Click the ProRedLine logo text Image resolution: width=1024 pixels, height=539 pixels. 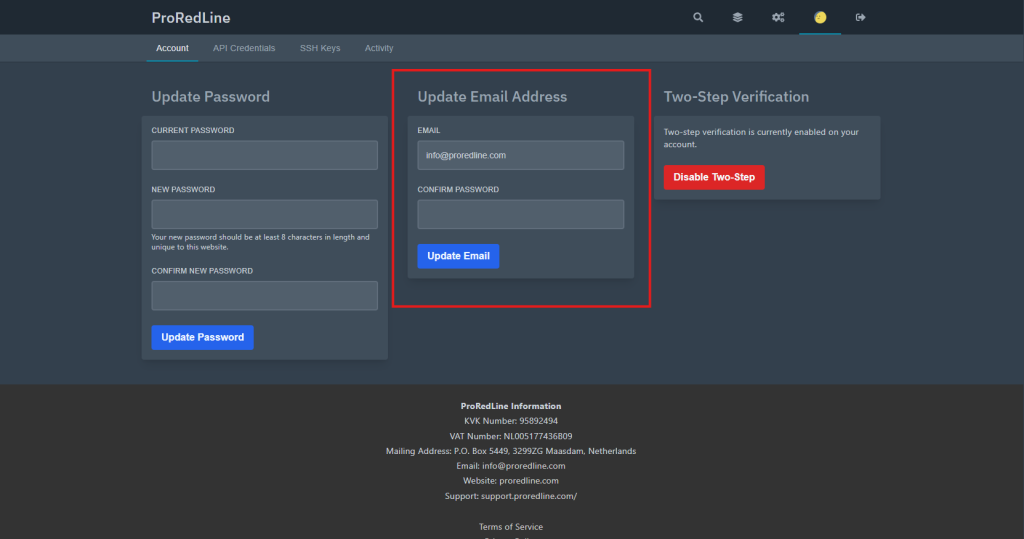pos(191,18)
